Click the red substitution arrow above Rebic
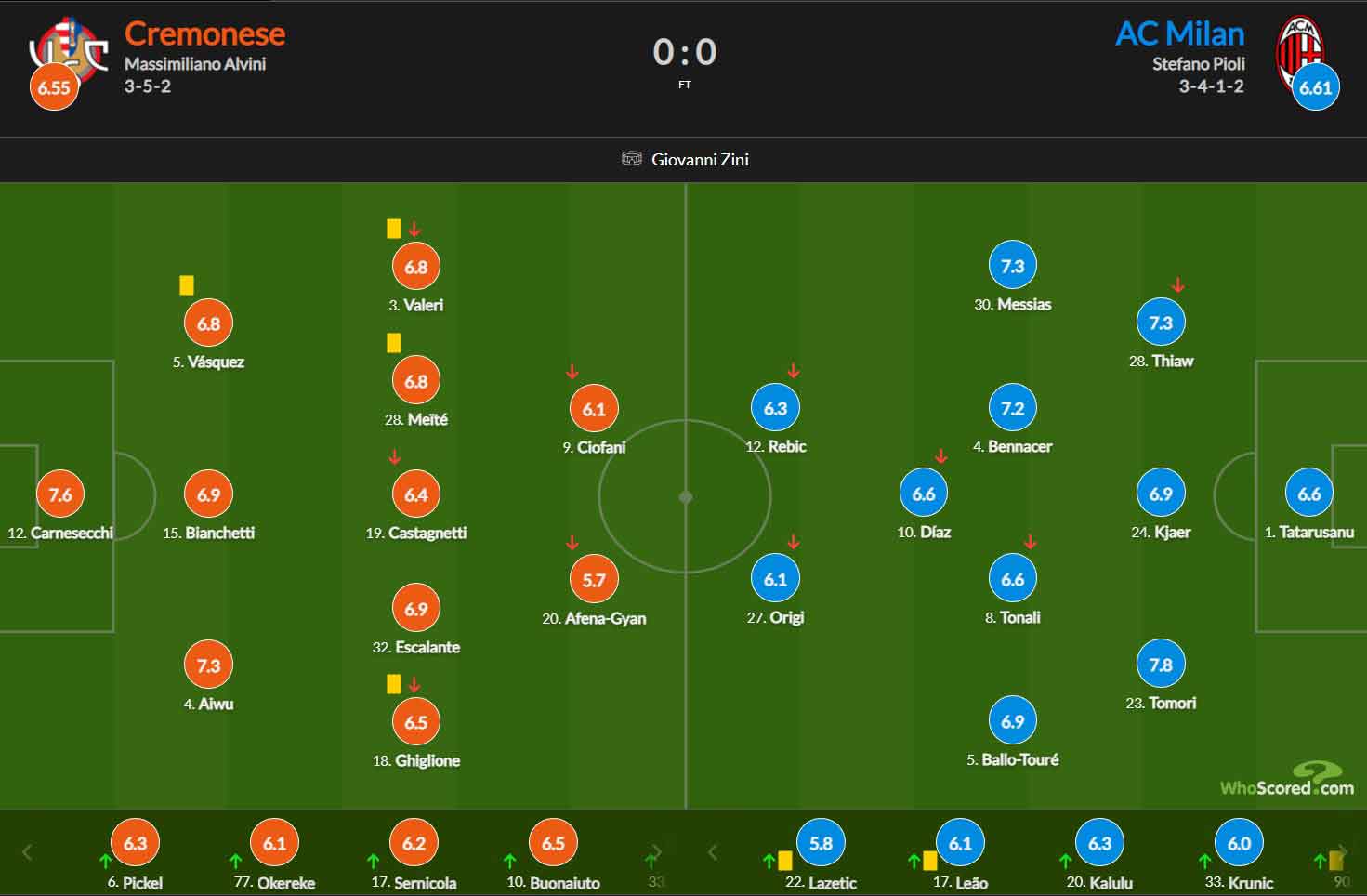The image size is (1367, 896). 794,371
